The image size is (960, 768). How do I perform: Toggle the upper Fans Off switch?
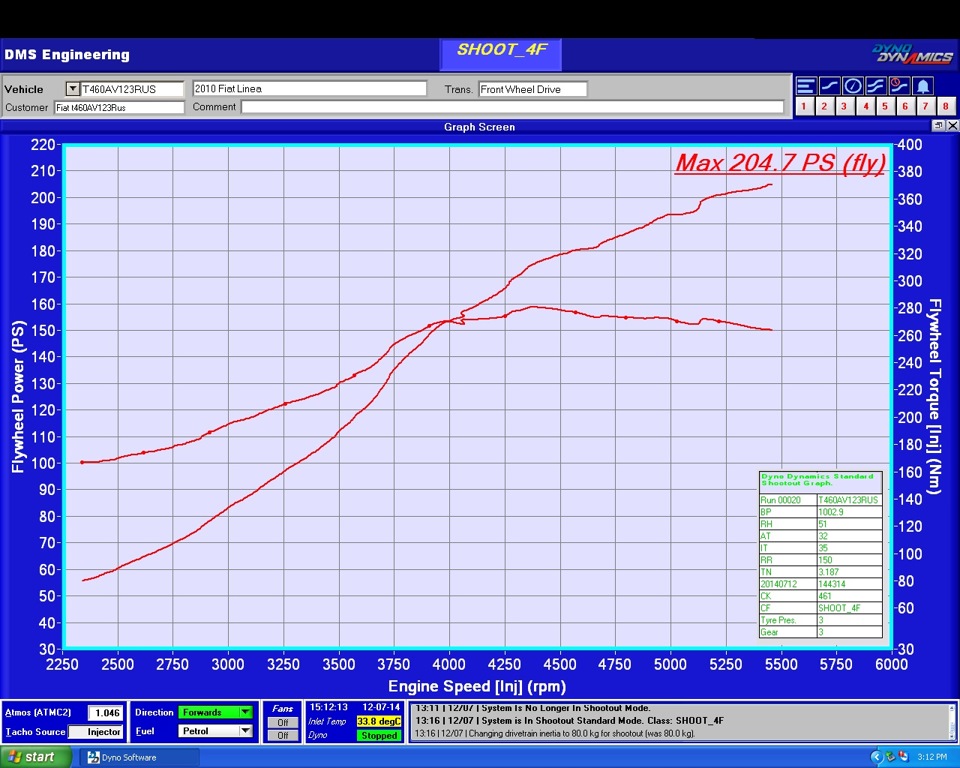(283, 722)
